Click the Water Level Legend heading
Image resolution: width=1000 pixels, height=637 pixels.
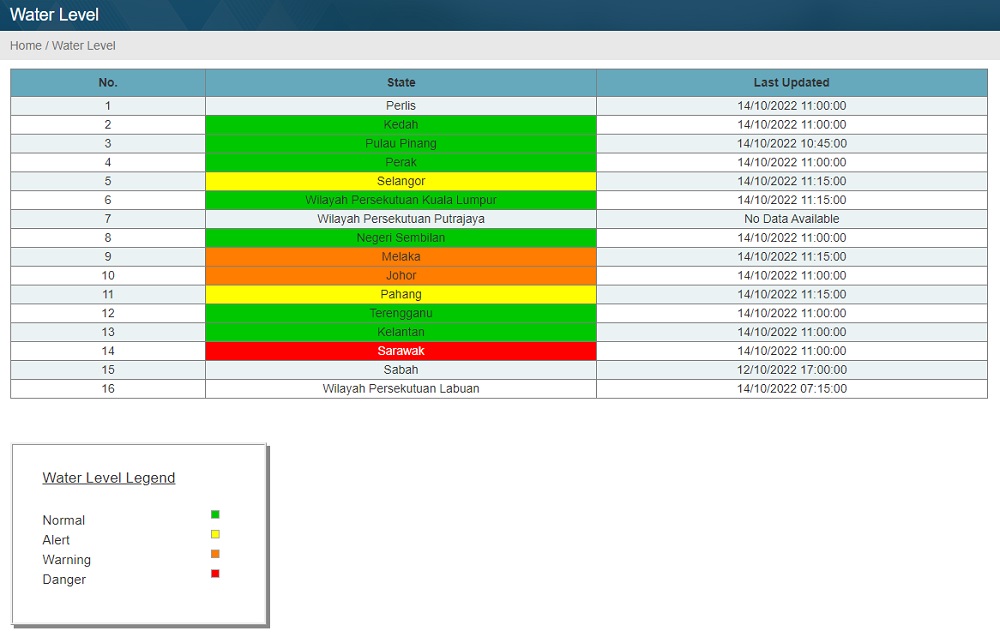click(x=108, y=478)
